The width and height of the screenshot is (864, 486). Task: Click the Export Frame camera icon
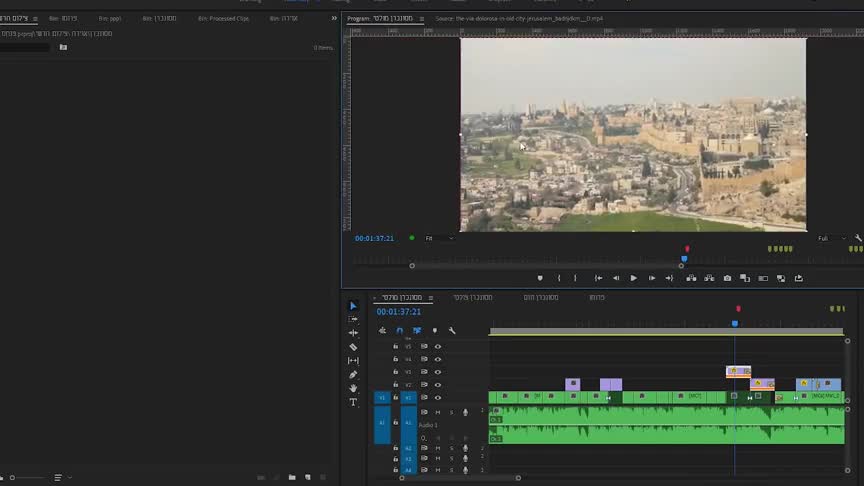727,278
